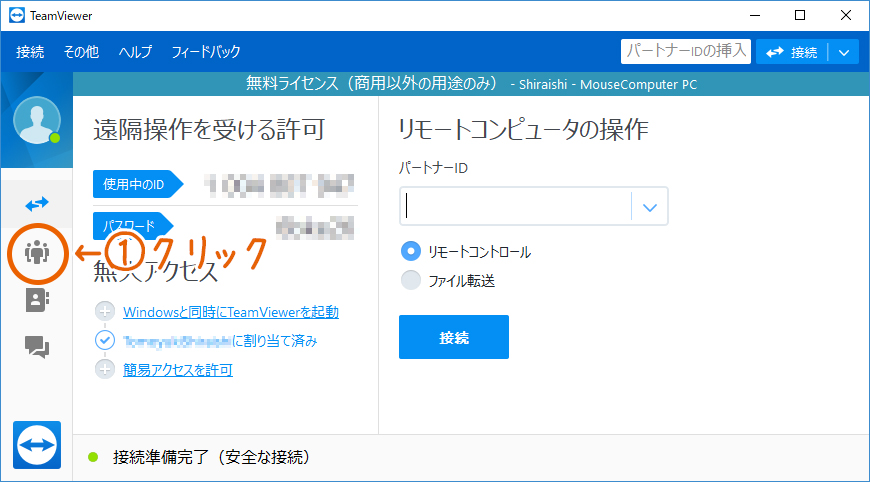870x482 pixels.
Task: Click the green connection status dot
Action: tap(93, 457)
